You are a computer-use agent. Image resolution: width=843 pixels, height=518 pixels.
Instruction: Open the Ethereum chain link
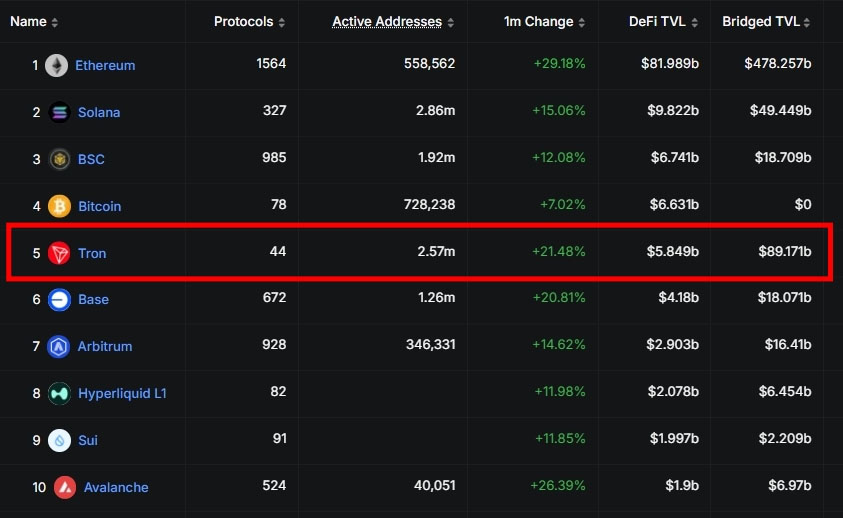click(105, 66)
